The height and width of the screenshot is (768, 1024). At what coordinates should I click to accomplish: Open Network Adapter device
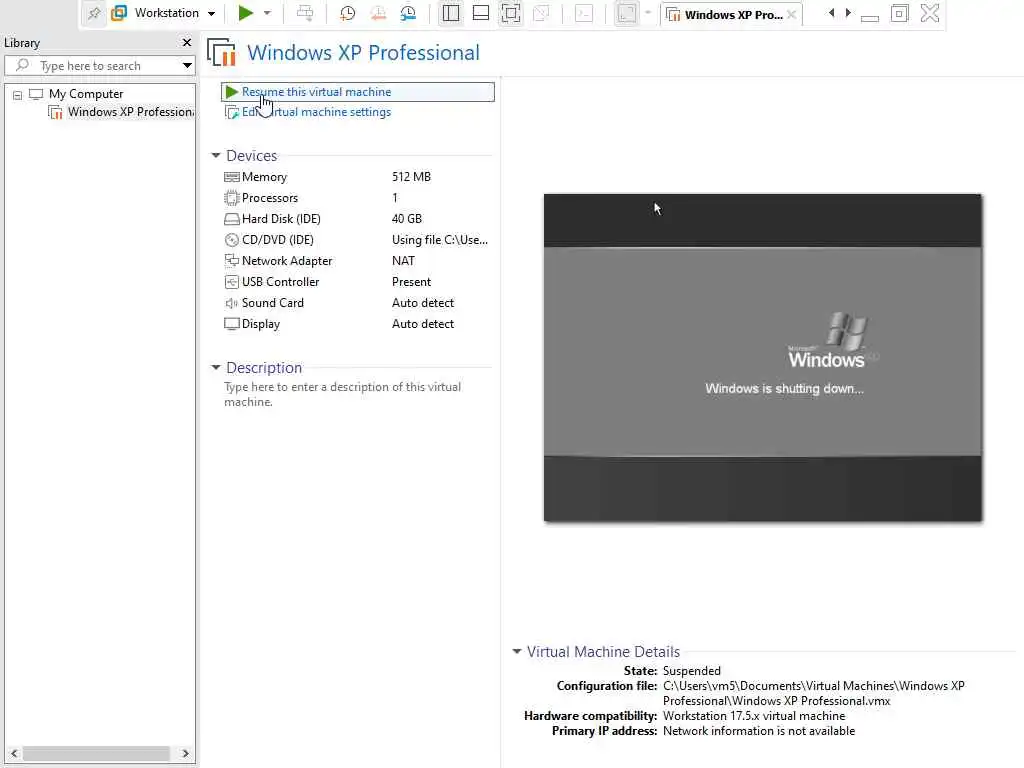coord(287,261)
